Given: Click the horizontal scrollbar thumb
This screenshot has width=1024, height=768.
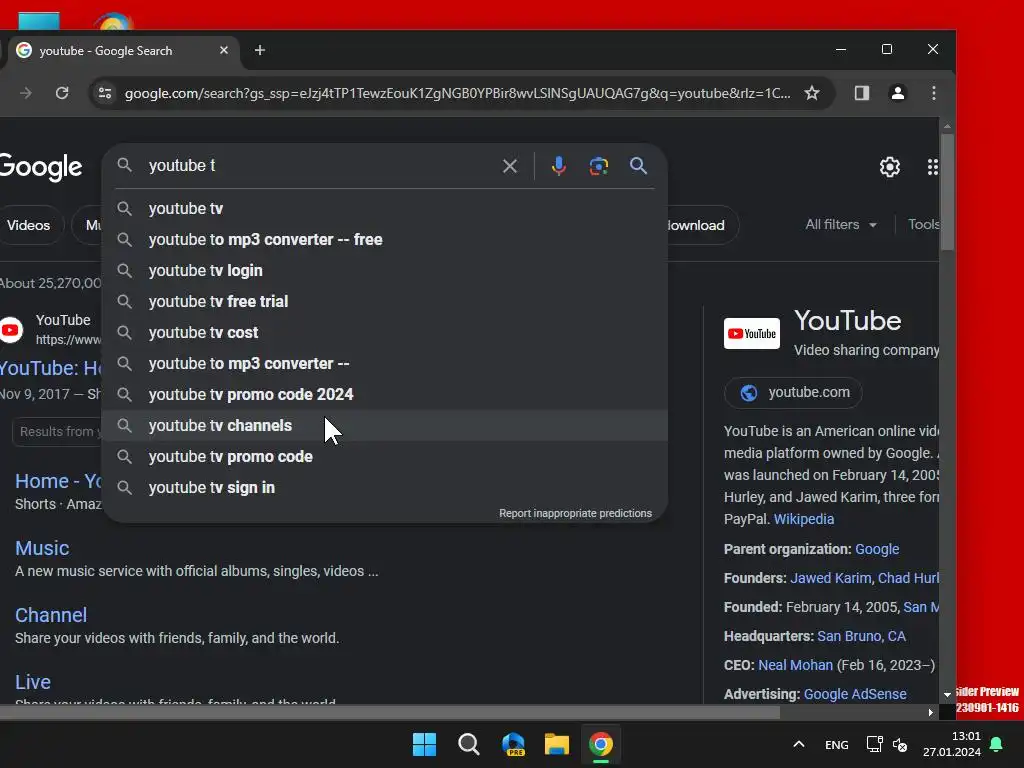Looking at the screenshot, I should (390, 712).
